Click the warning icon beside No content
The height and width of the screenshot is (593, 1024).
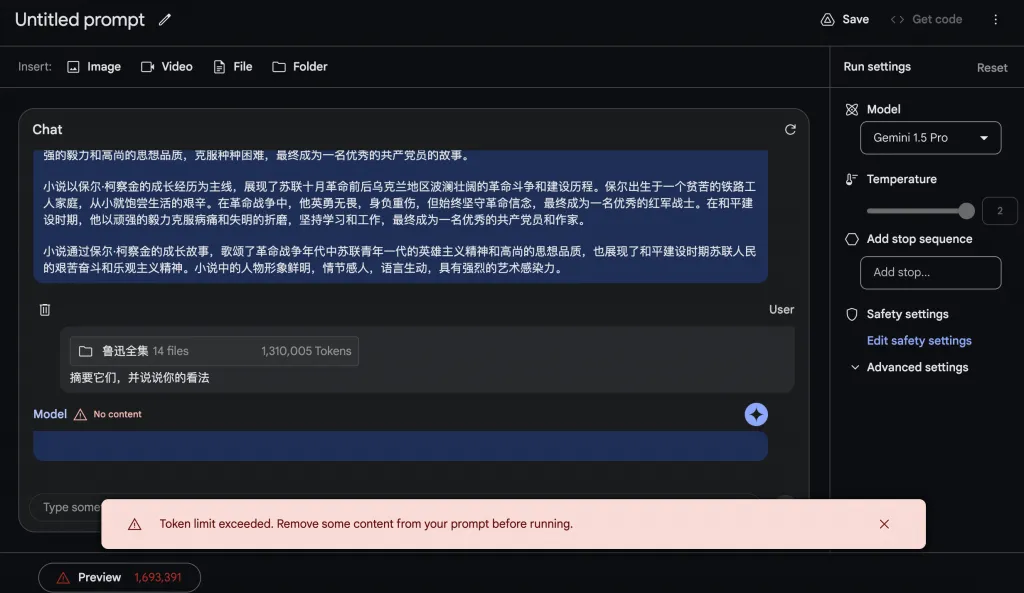pos(80,414)
